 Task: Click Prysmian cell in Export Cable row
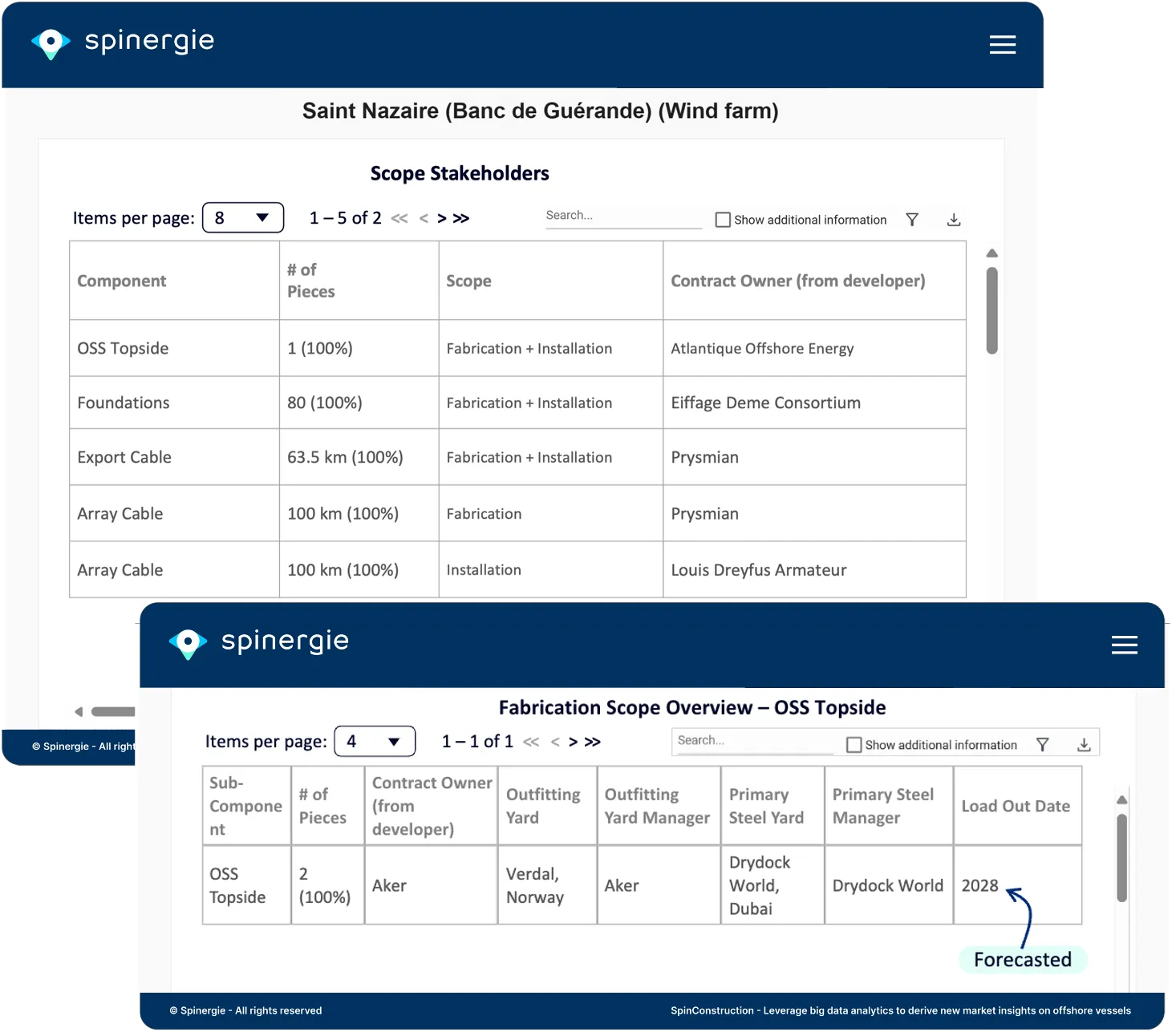point(815,458)
